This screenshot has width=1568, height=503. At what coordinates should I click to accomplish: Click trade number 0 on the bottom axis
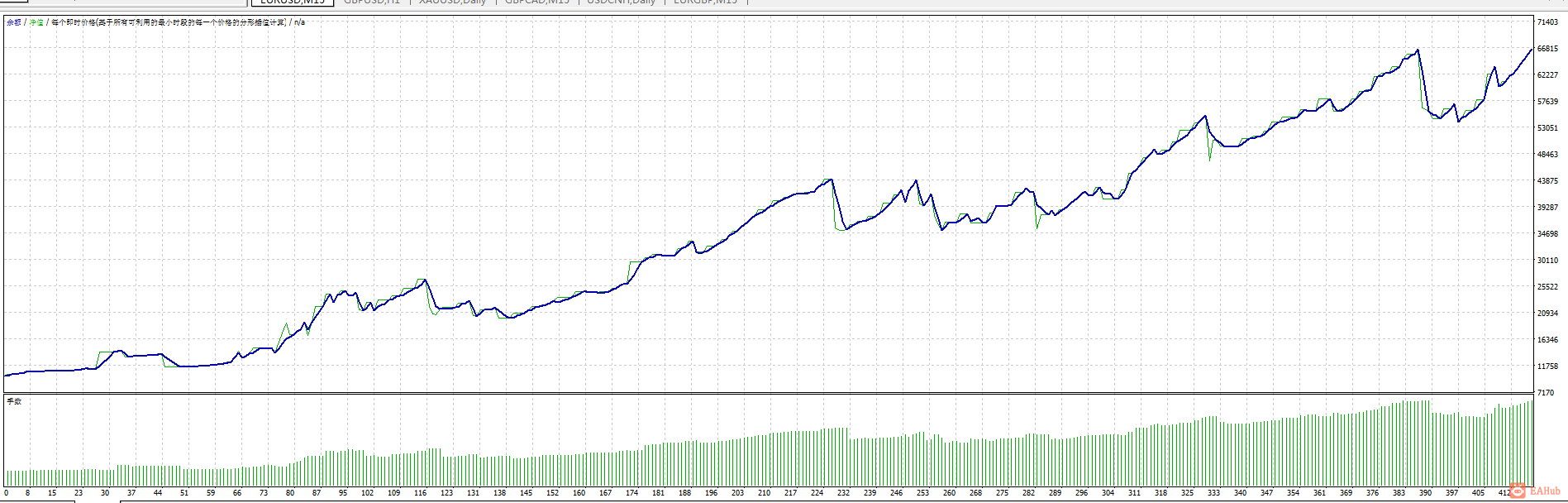[6, 493]
